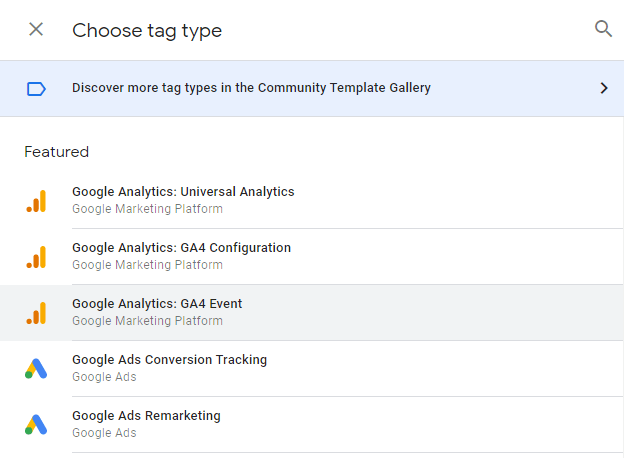The width and height of the screenshot is (624, 458).
Task: Click the Google Ads Conversion Tracking logo
Action: 36,369
